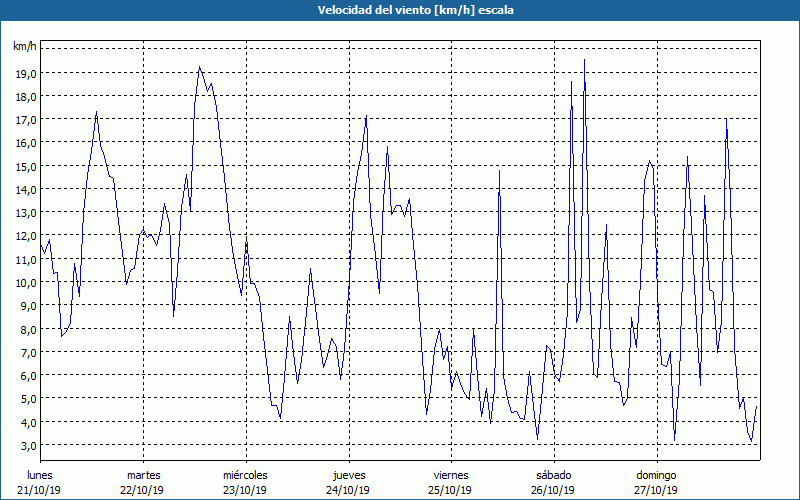The image size is (800, 500).
Task: Click the '15,0' y-axis value
Action: coord(26,167)
